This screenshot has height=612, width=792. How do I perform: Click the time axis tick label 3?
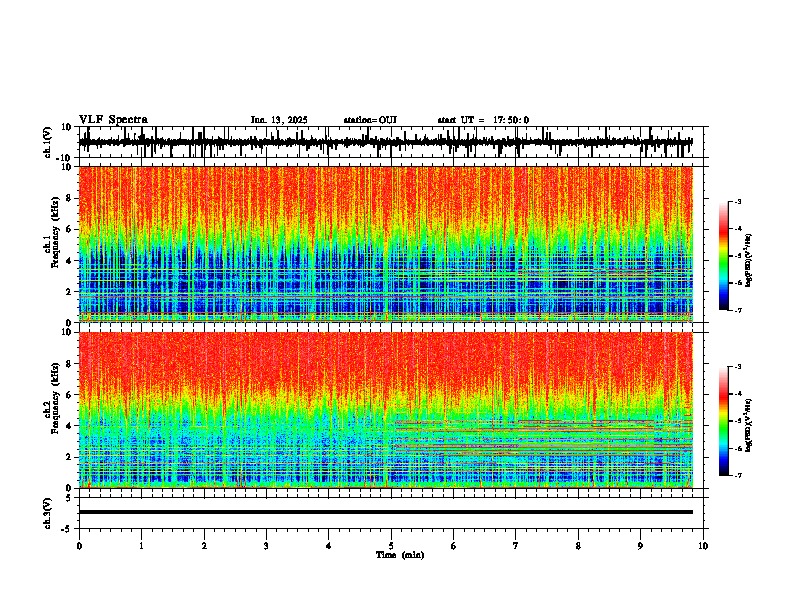pyautogui.click(x=266, y=546)
